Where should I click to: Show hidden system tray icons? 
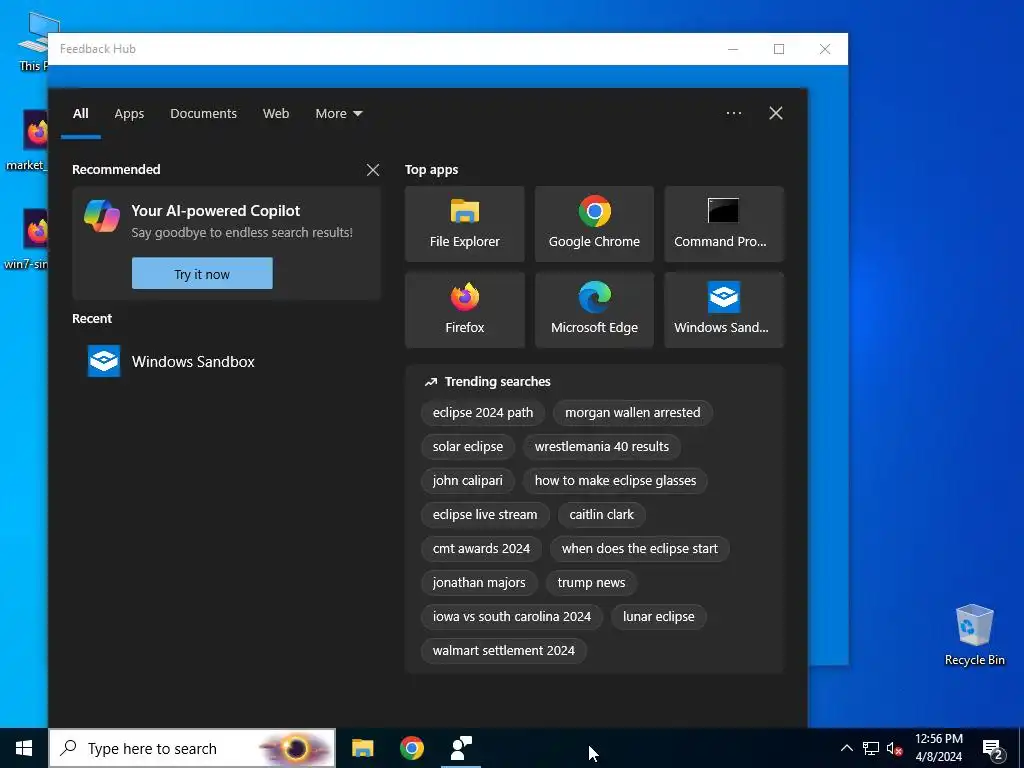[846, 748]
